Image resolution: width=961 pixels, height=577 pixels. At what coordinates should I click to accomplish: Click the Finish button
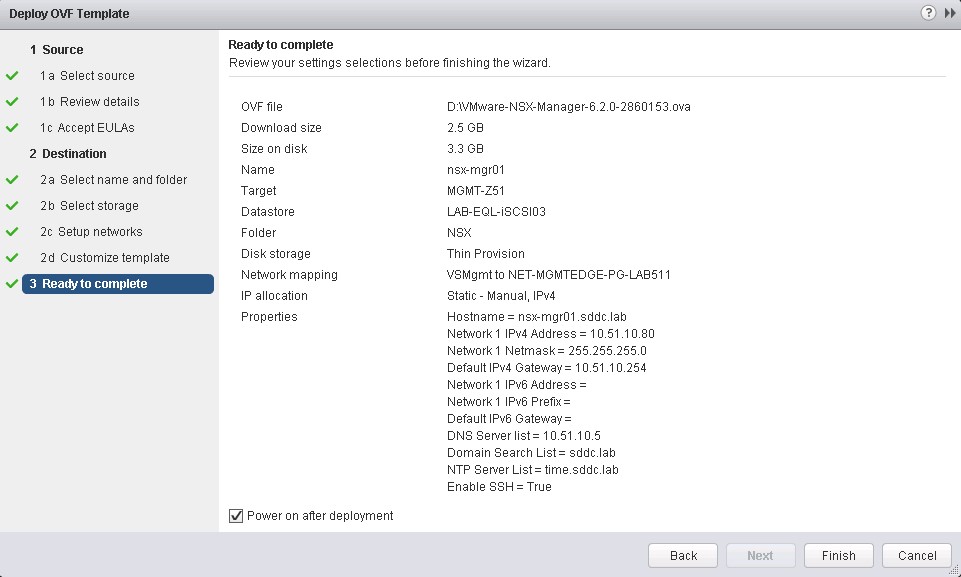coord(838,556)
